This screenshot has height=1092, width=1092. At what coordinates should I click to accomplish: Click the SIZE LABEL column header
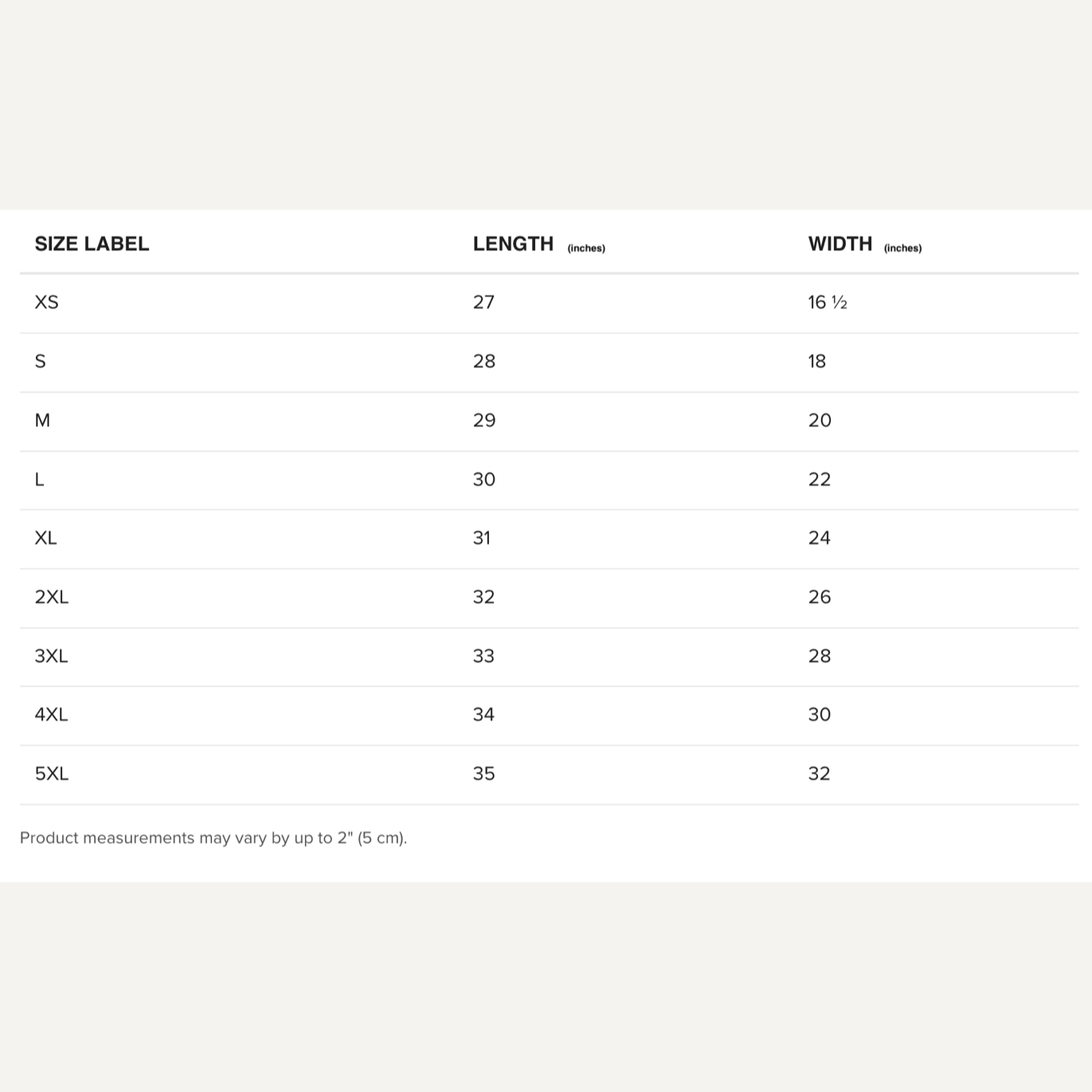pos(92,244)
